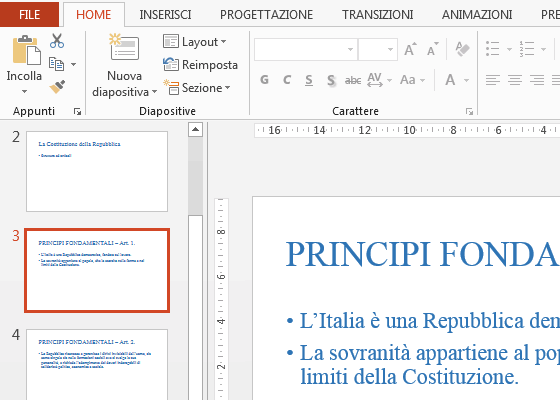Click the Sezione icon
Screen dimensions: 560x400
coord(171,88)
